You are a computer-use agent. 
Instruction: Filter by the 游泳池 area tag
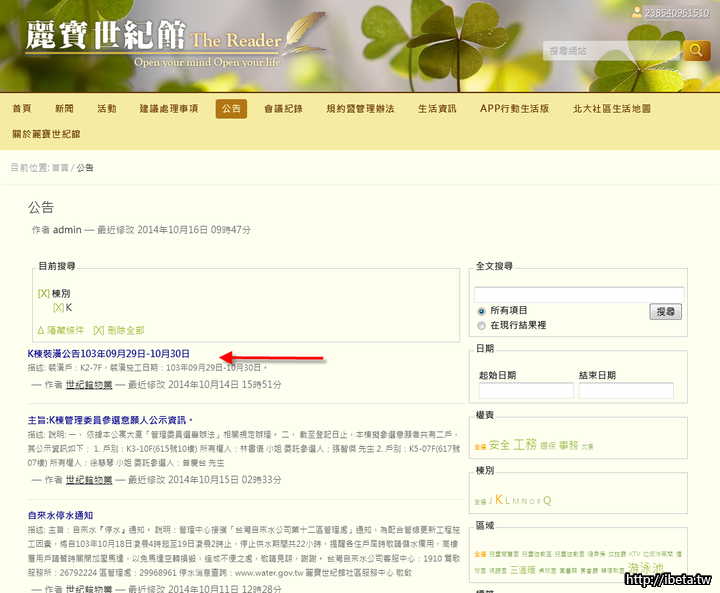[x=645, y=568]
